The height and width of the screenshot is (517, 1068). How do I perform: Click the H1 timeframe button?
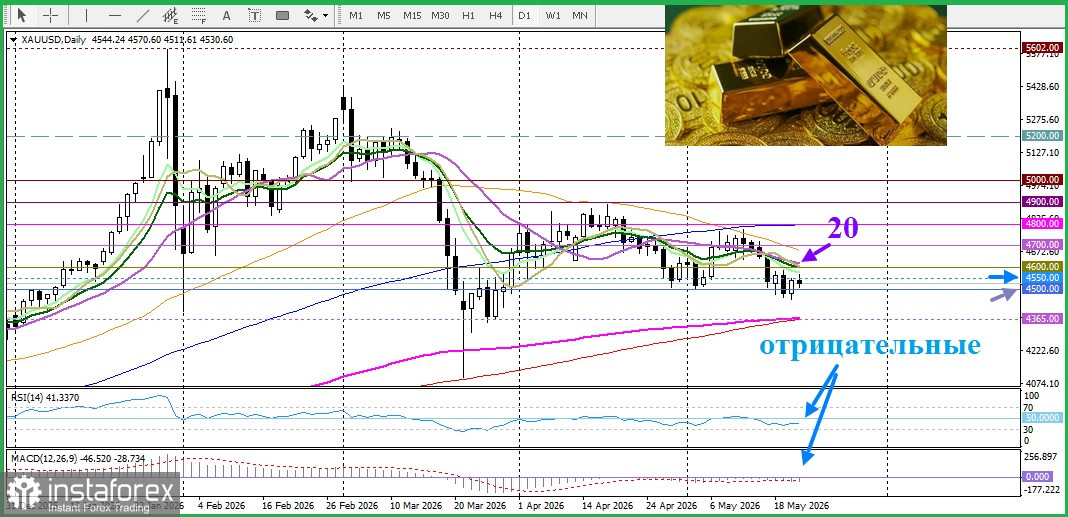tap(468, 15)
